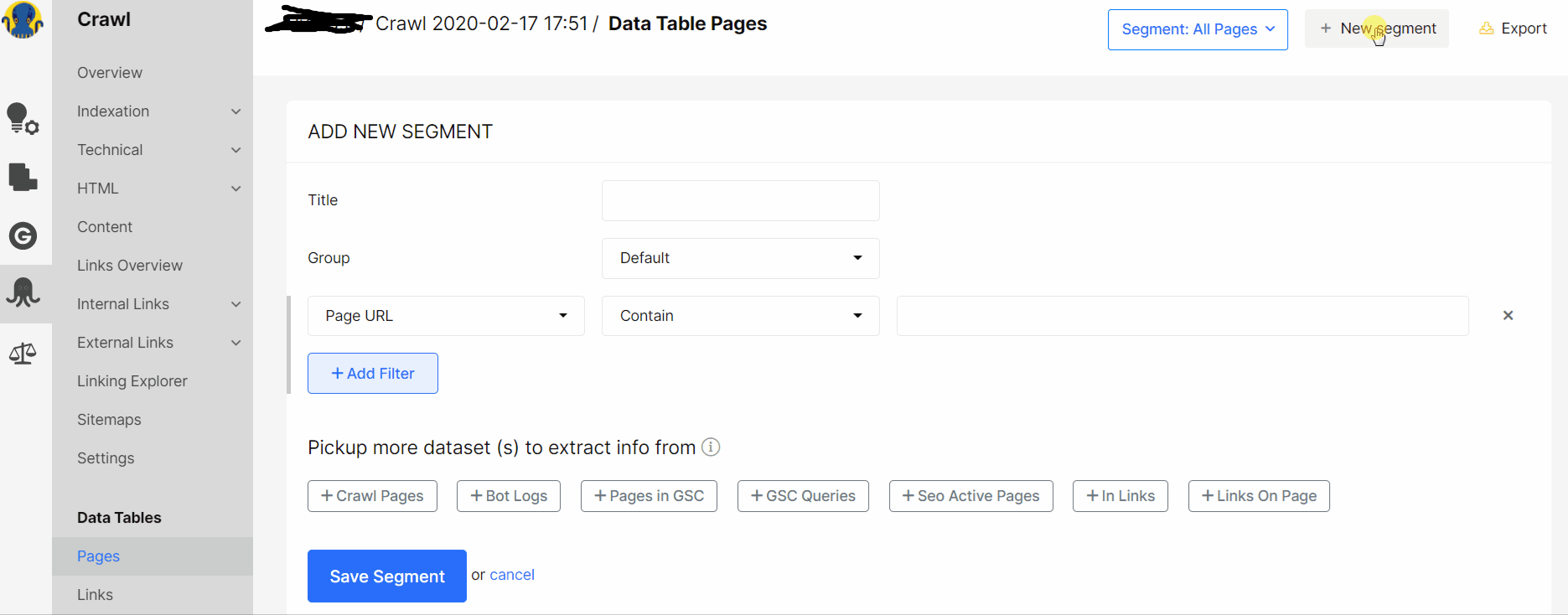Click the JetOctopus logo icon

click(23, 19)
